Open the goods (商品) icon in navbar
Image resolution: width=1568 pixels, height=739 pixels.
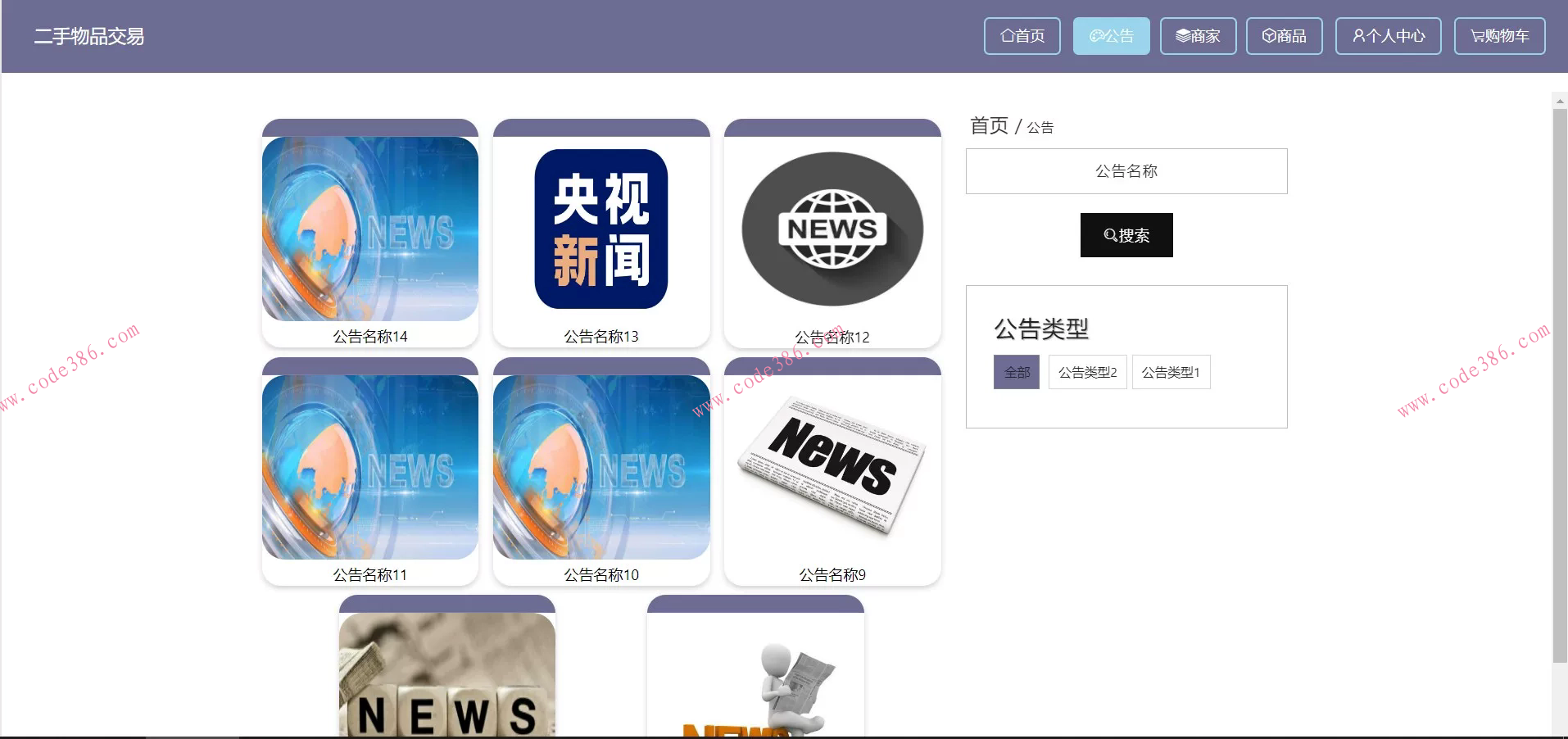[1267, 35]
